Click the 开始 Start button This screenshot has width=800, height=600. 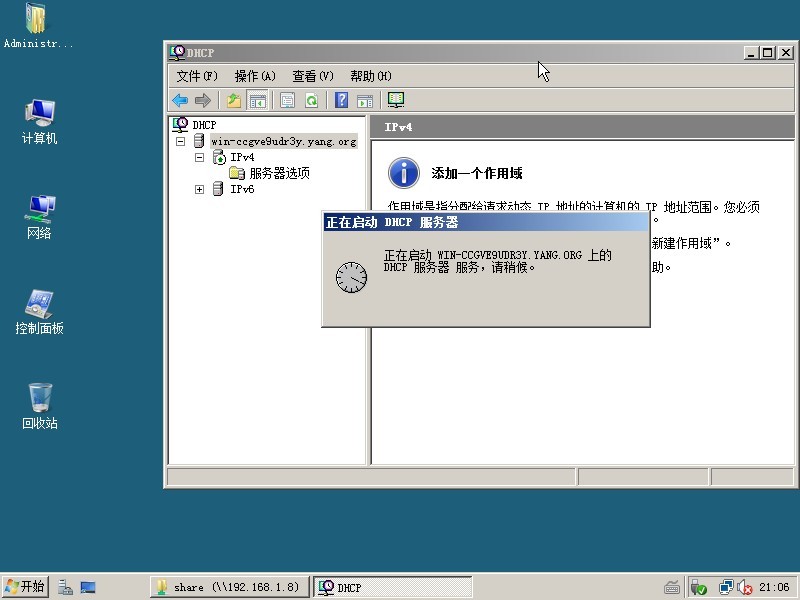(25, 587)
